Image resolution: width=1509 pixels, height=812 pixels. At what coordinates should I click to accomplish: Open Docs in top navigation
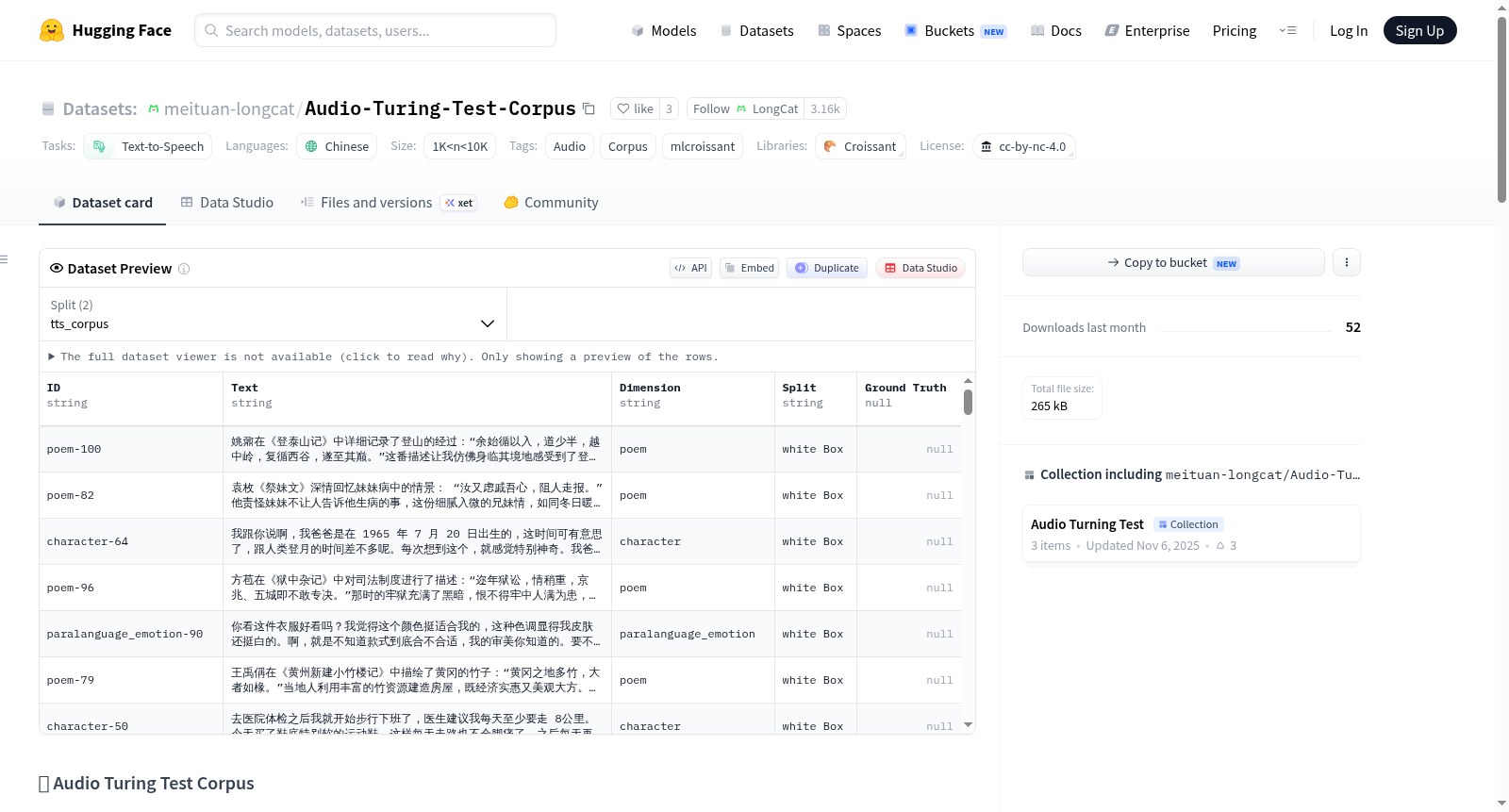click(1056, 30)
